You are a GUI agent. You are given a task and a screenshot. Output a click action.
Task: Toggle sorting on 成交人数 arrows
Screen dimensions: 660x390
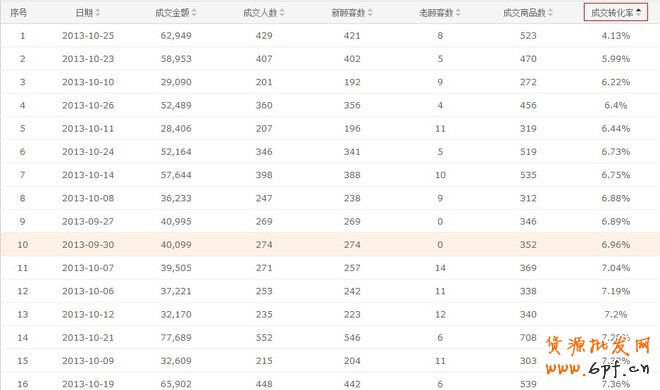[282, 13]
